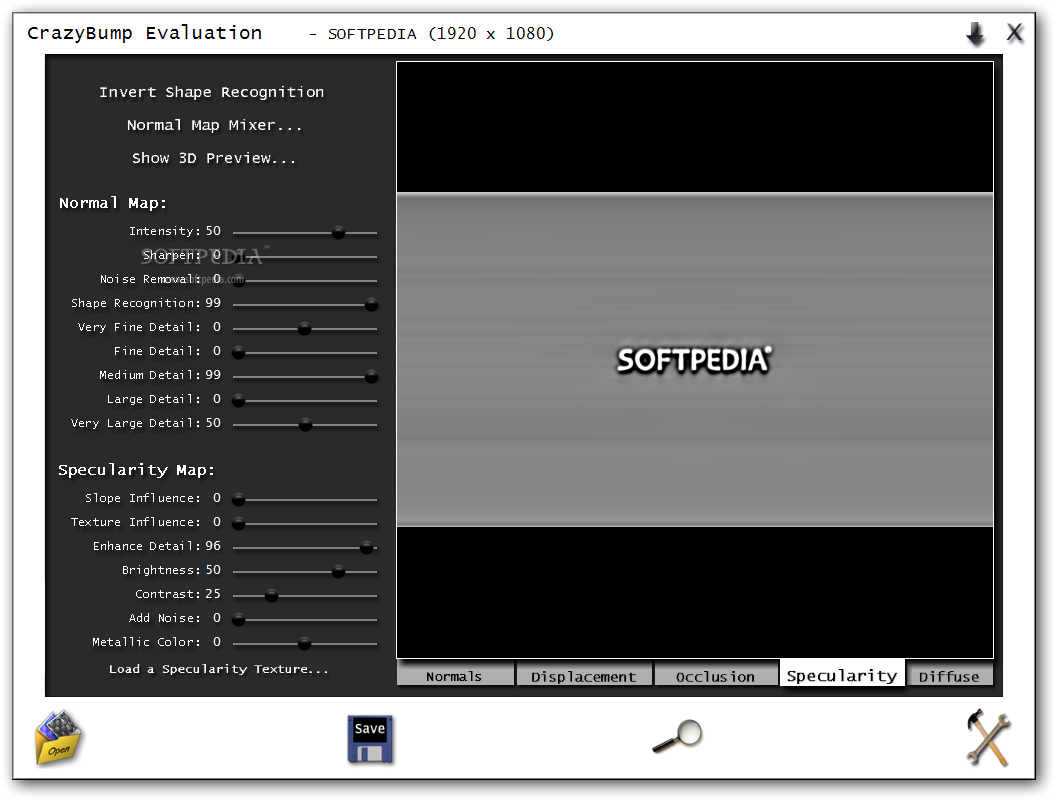Image resolution: width=1056 pixels, height=800 pixels.
Task: Click the Open folder icon
Action: [x=59, y=737]
